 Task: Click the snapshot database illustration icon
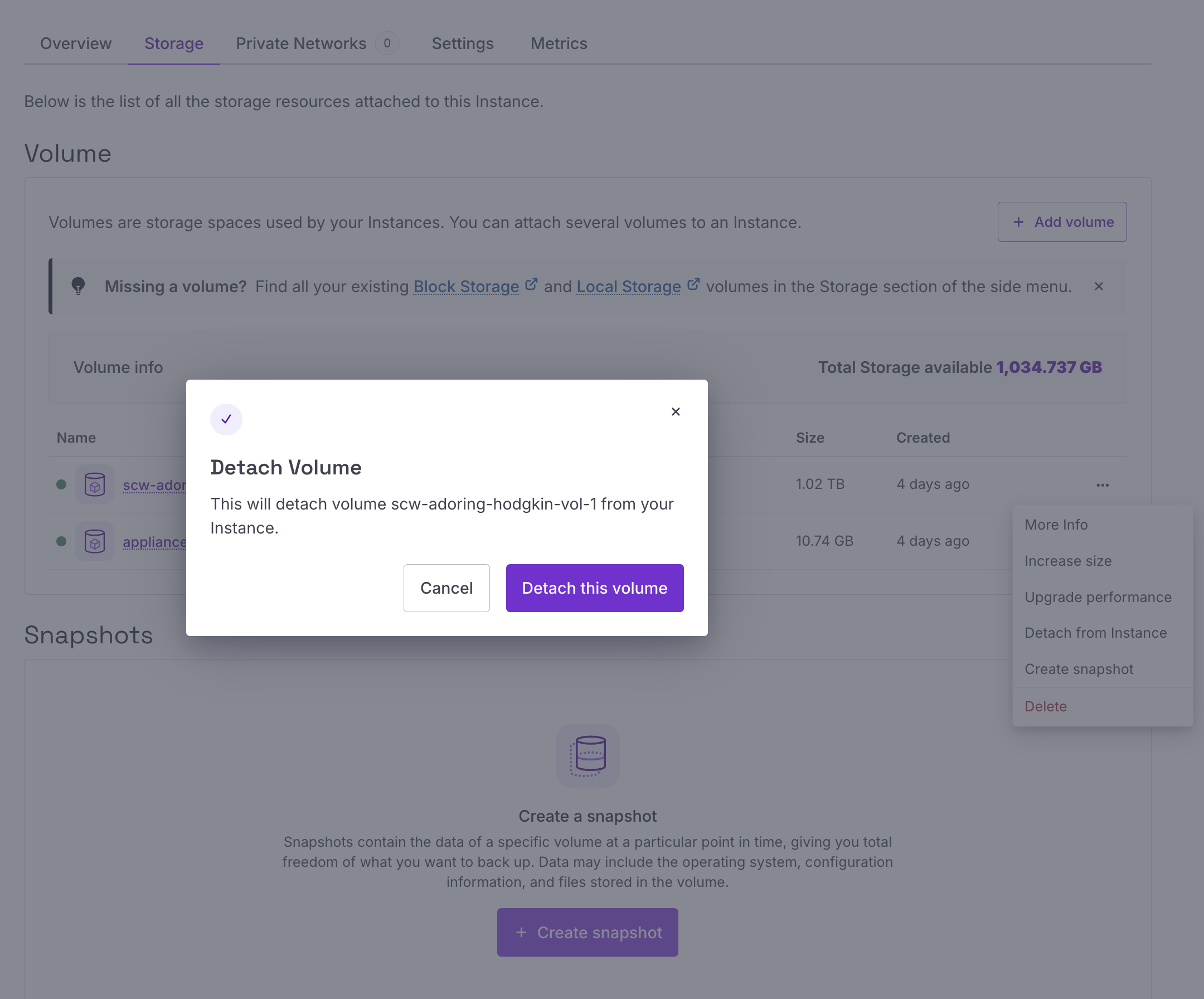(x=588, y=755)
